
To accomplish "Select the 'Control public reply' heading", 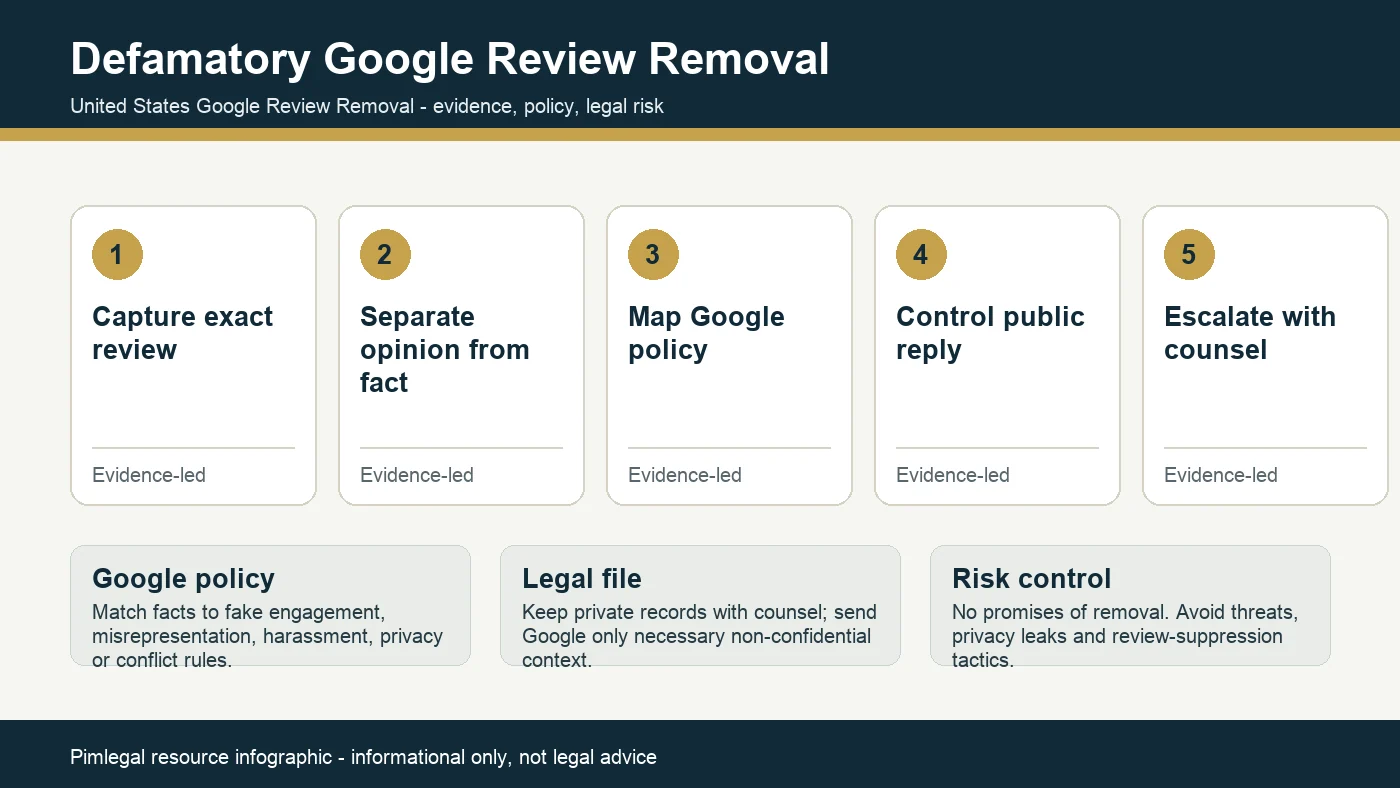I will click(990, 333).
